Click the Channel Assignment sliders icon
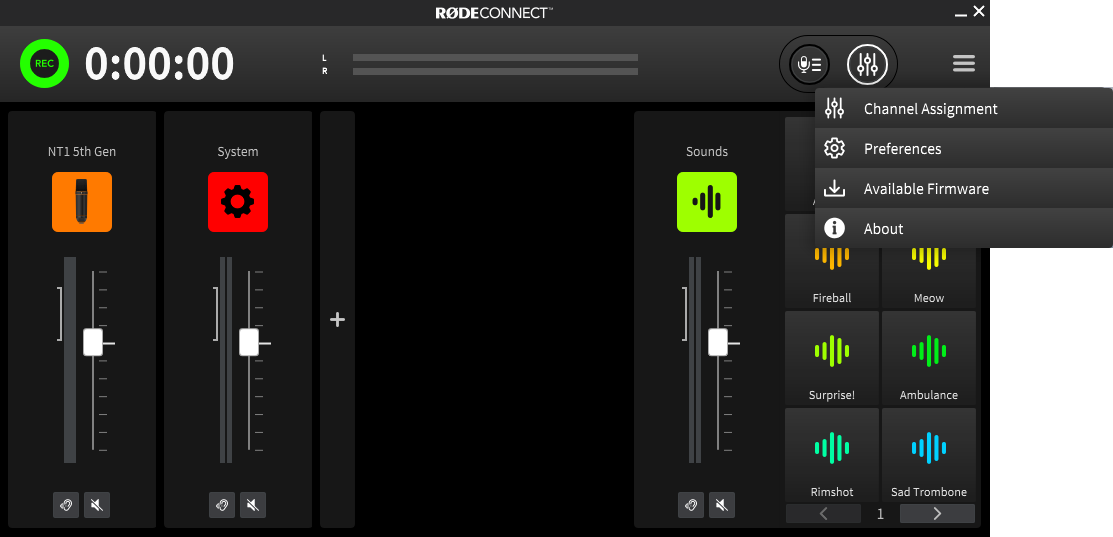The width and height of the screenshot is (1113, 537). click(x=834, y=109)
